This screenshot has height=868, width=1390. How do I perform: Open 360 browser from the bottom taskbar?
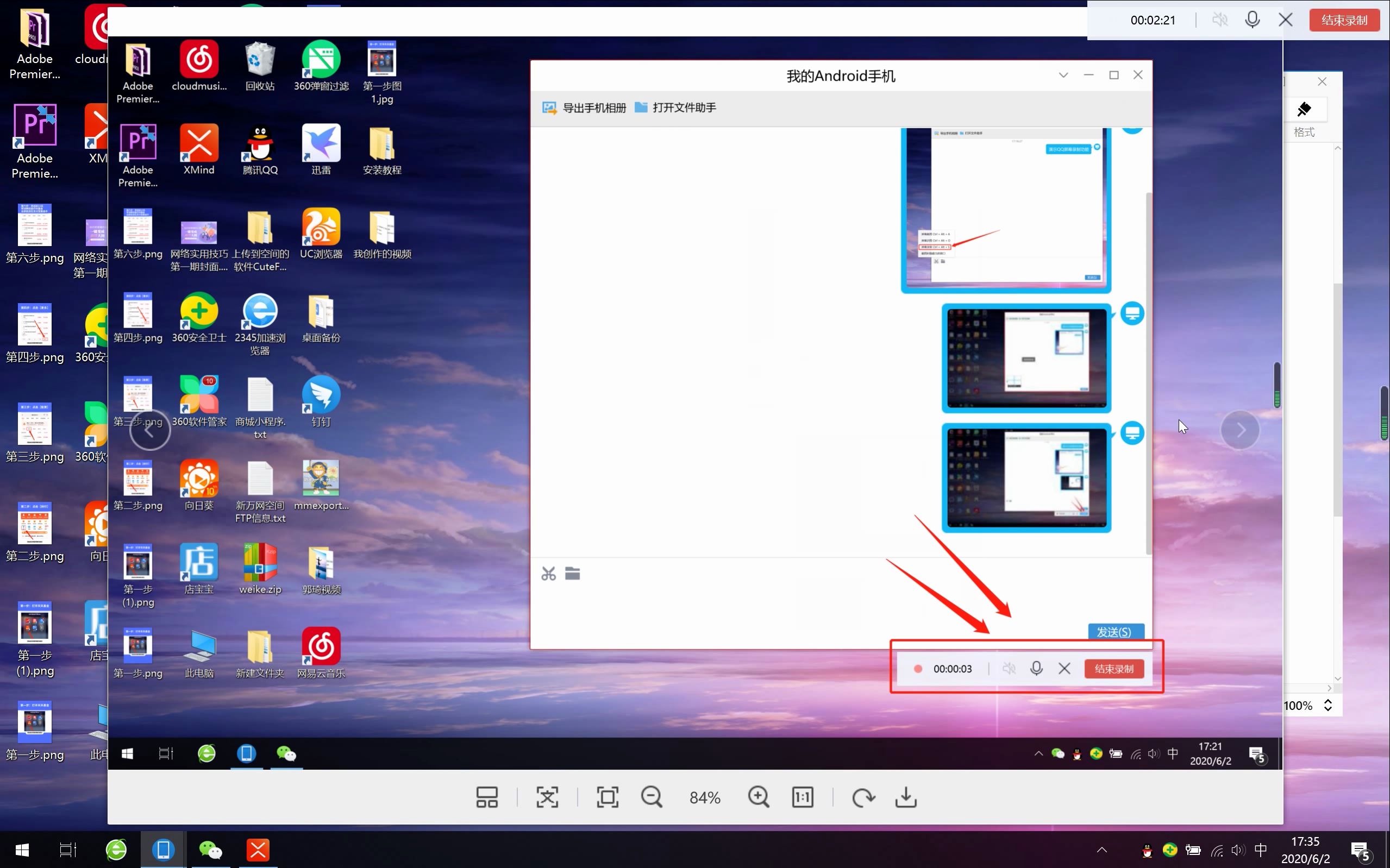pyautogui.click(x=116, y=850)
